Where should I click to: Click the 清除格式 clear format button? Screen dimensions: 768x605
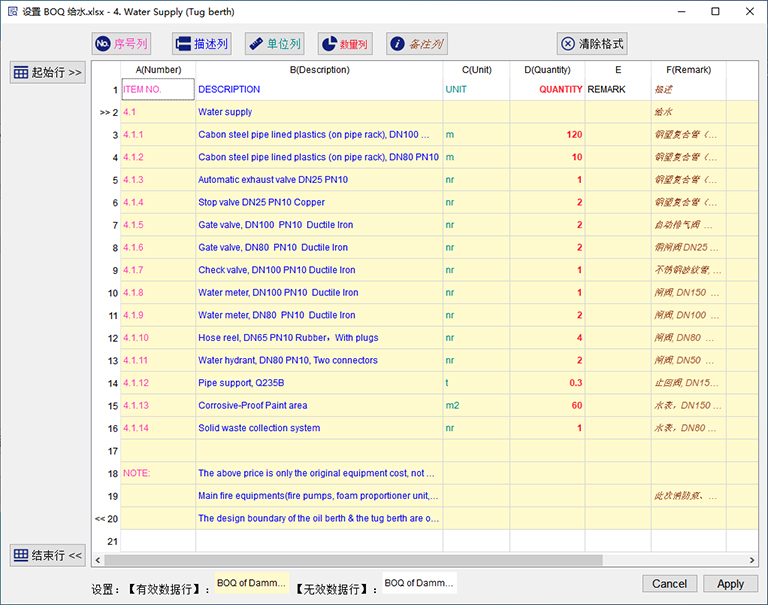[592, 44]
